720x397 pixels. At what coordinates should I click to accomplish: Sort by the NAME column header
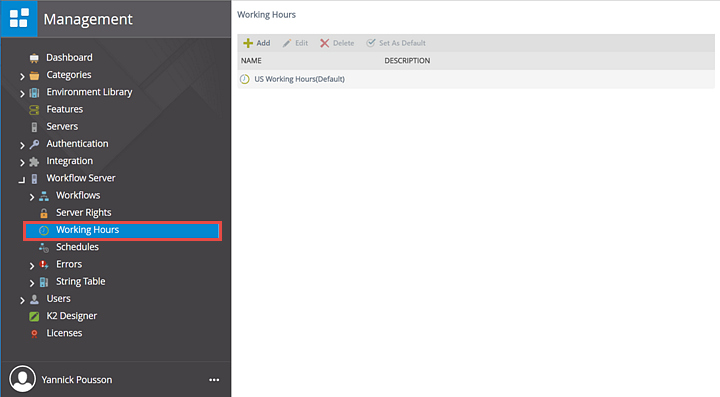251,61
